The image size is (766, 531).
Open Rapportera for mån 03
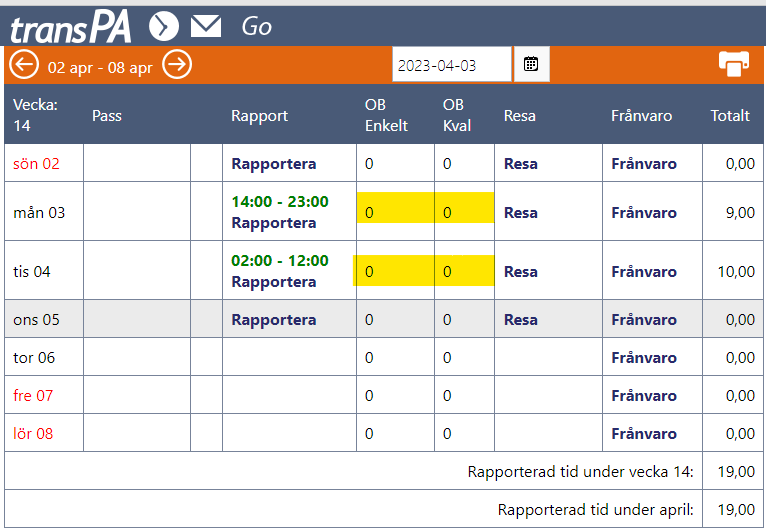pyautogui.click(x=274, y=223)
